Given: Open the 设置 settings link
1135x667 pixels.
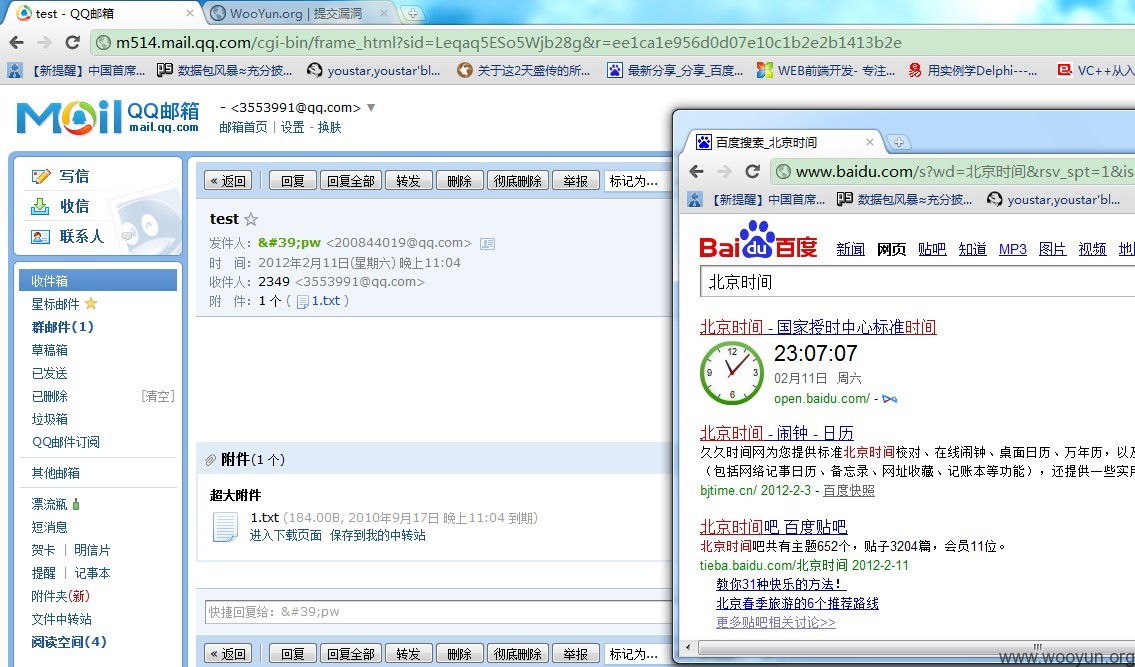Looking at the screenshot, I should click(292, 127).
